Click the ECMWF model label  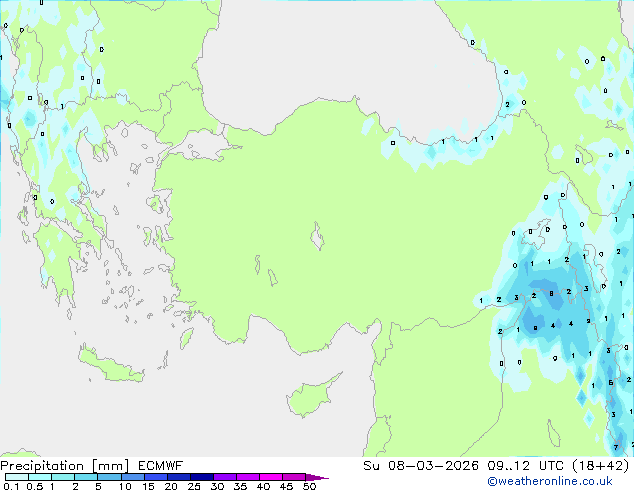(161, 466)
